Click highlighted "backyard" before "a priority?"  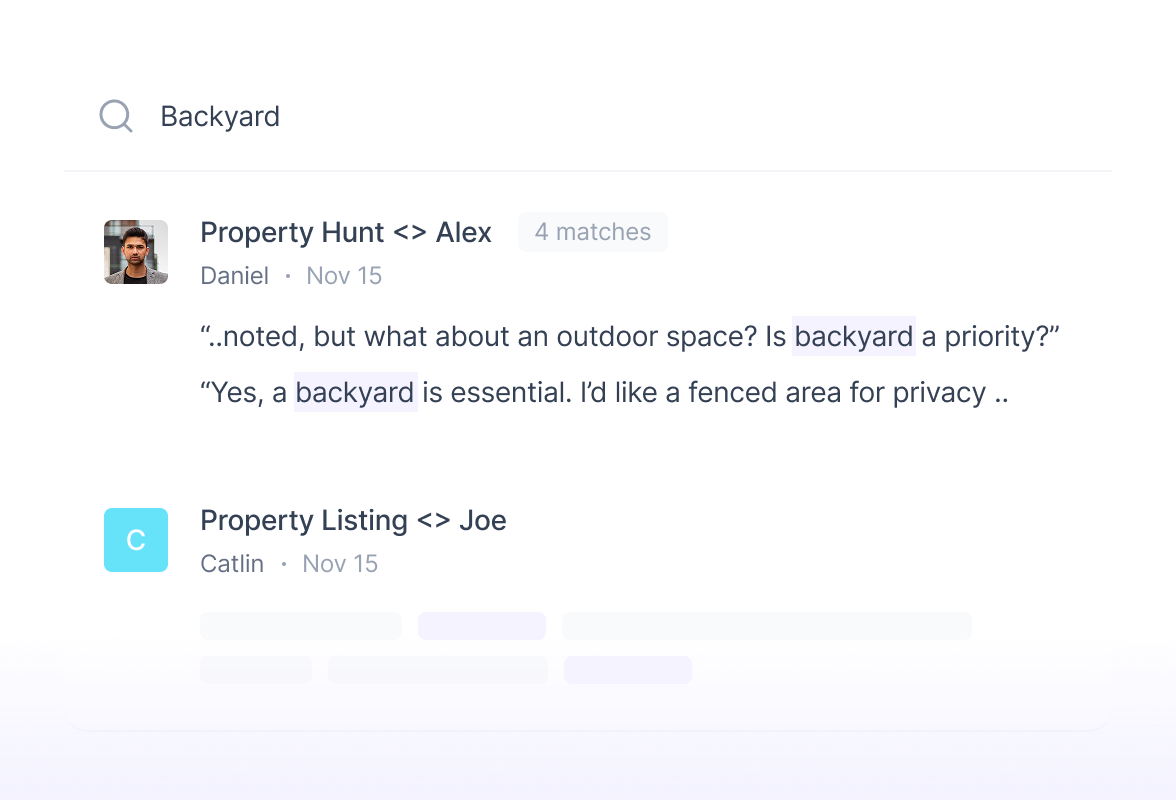pyautogui.click(x=853, y=337)
